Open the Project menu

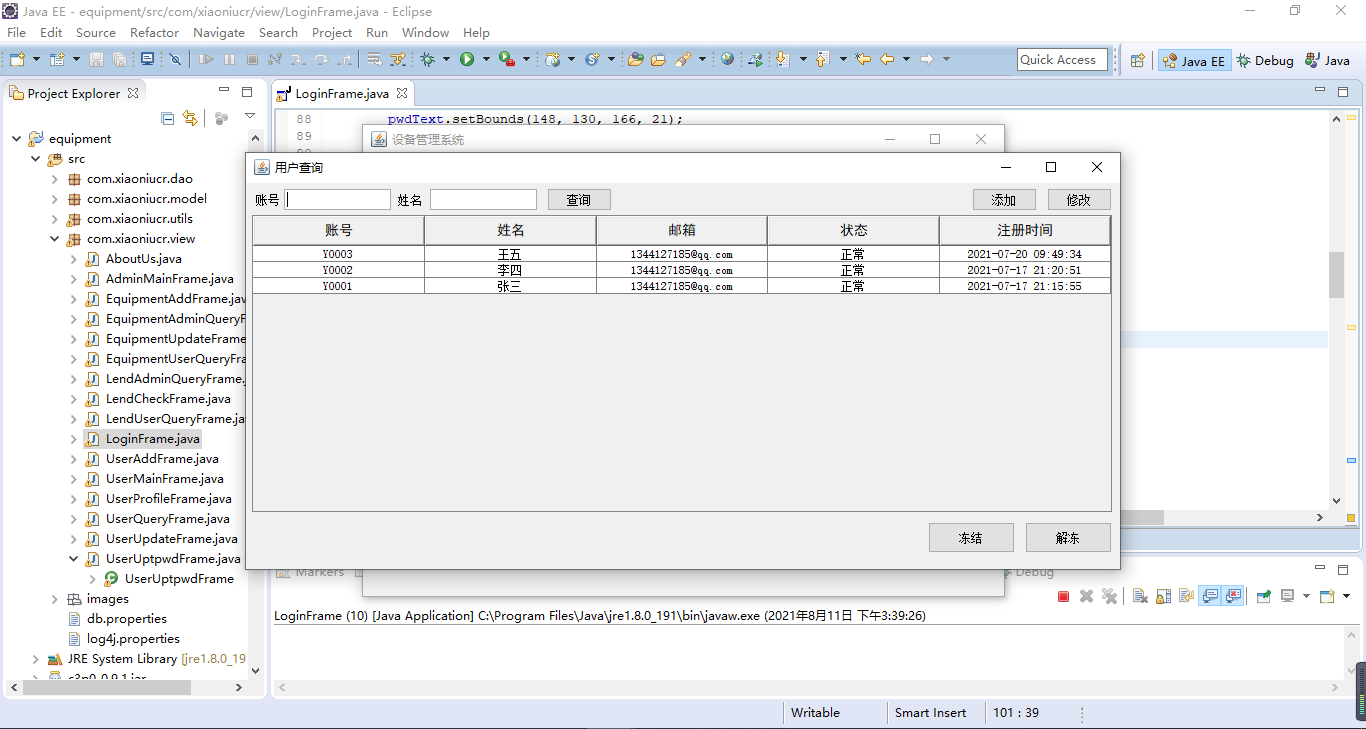pos(332,33)
